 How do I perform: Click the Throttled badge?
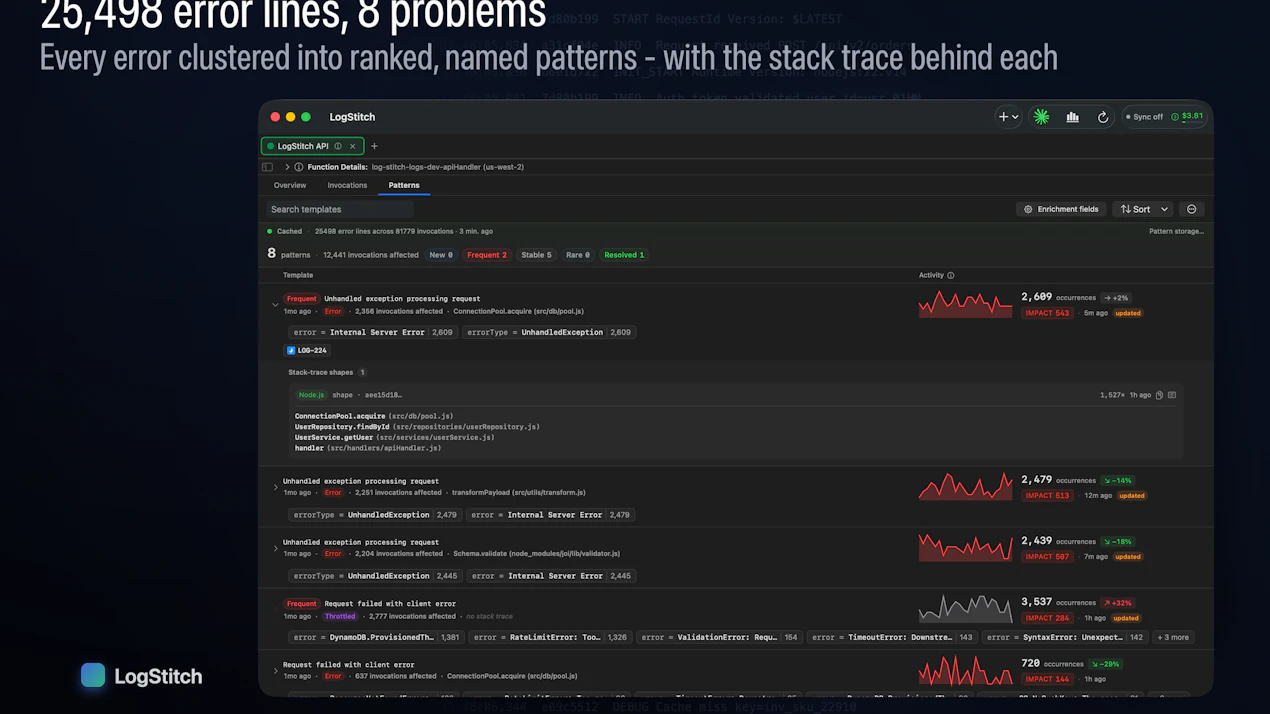pos(339,616)
